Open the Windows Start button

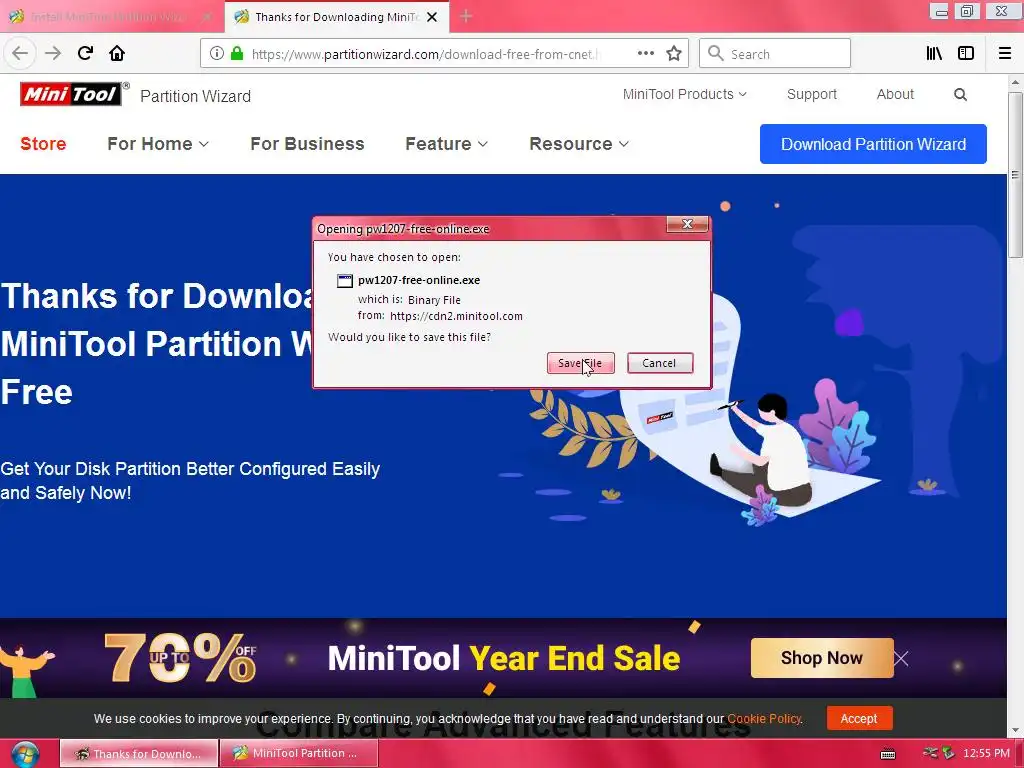[x=25, y=754]
